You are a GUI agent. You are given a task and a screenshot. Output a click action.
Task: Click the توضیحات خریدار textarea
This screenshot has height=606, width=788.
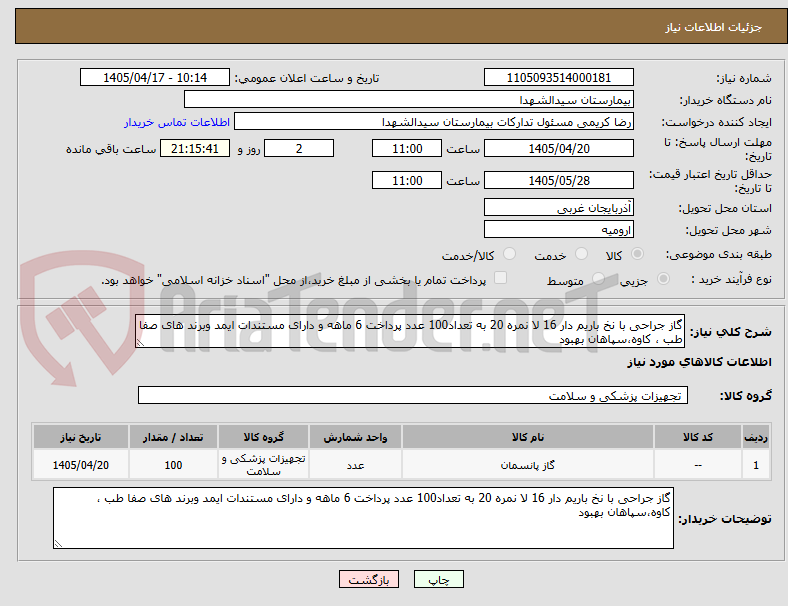pos(363,518)
